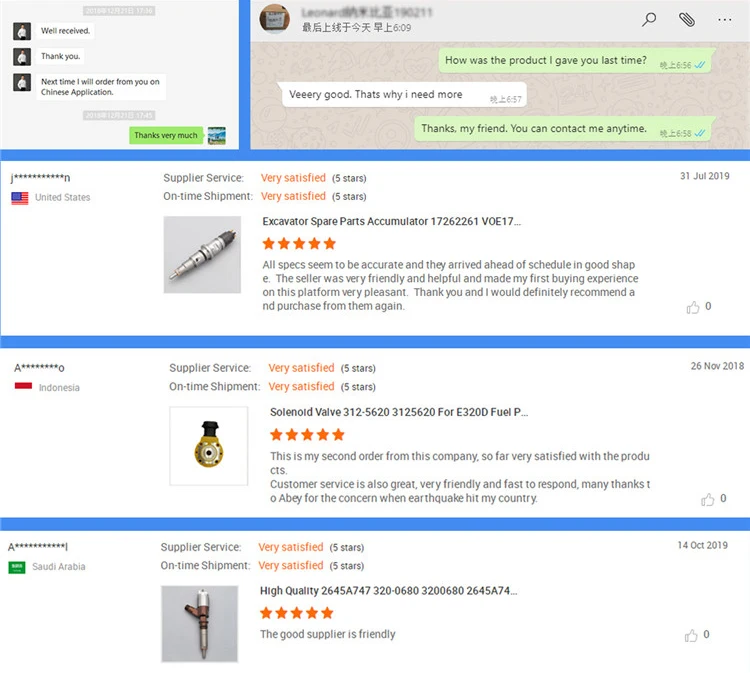Screen dimensions: 750x673
Task: Click sender avatar next to 'Thanks very much'
Action: click(x=217, y=135)
